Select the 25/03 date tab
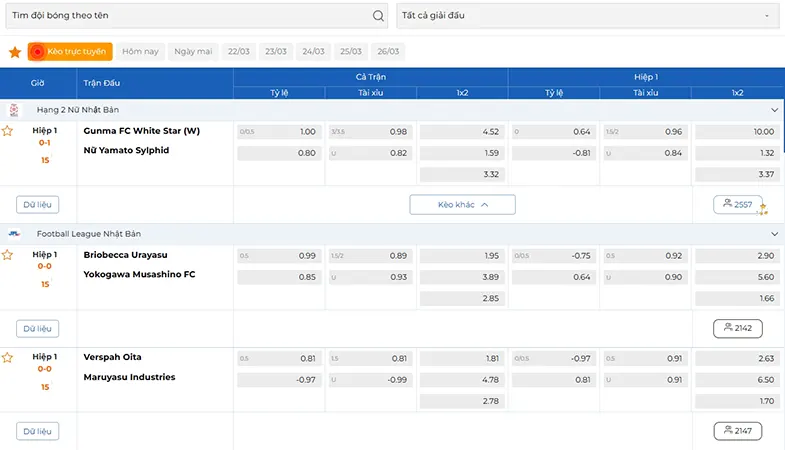Image resolution: width=785 pixels, height=450 pixels. point(351,52)
